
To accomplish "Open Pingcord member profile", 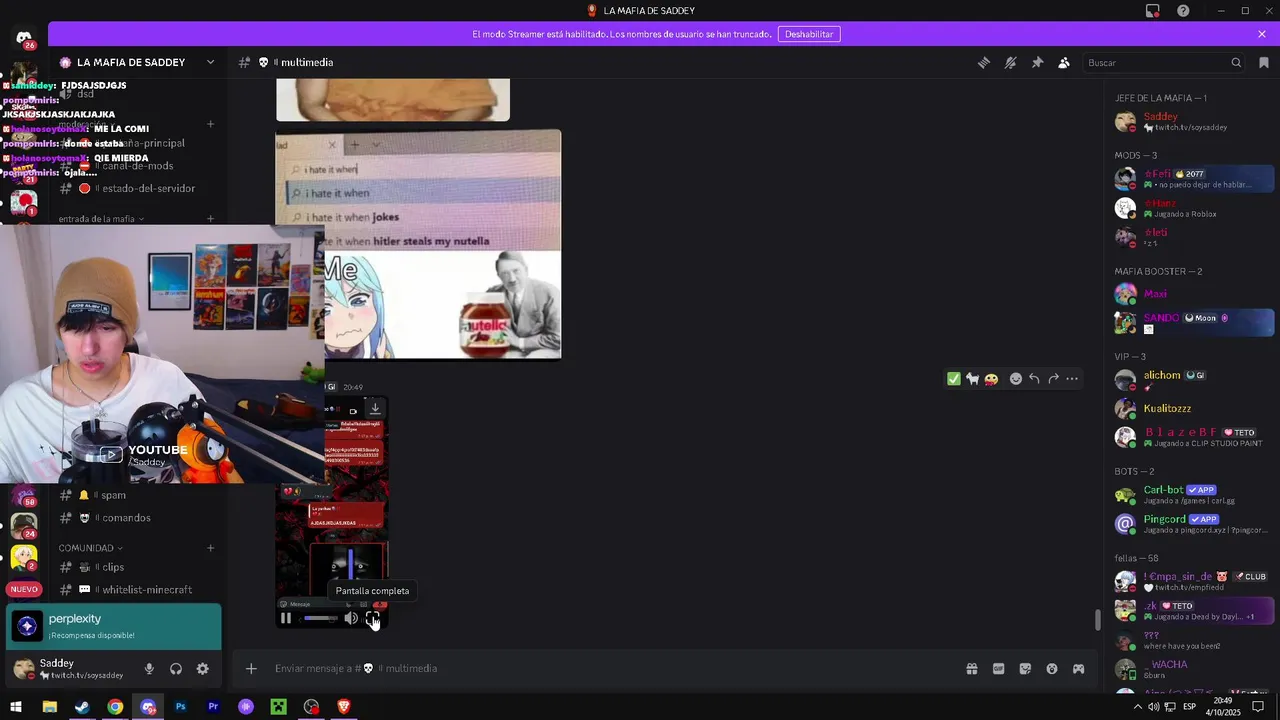I will point(1190,524).
